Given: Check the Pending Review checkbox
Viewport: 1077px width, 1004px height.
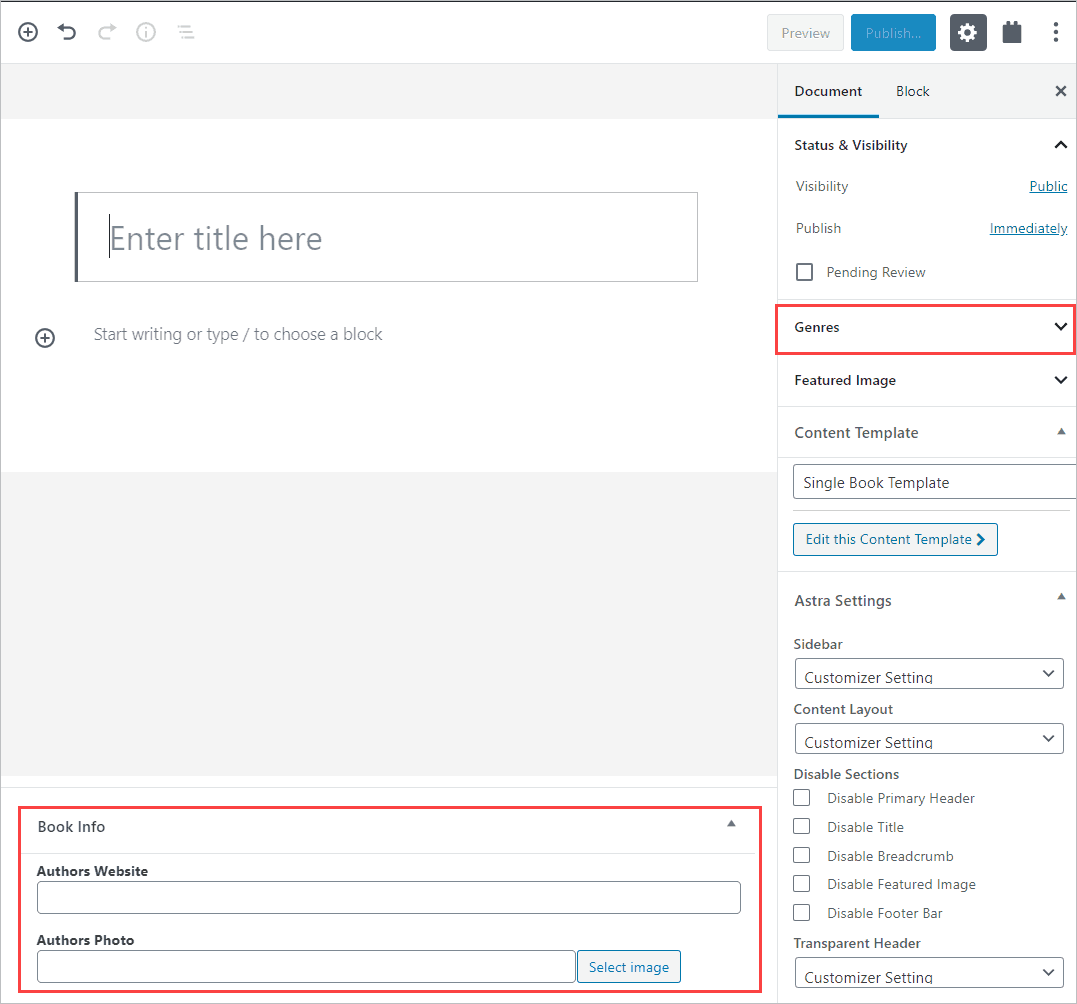Looking at the screenshot, I should tap(804, 272).
